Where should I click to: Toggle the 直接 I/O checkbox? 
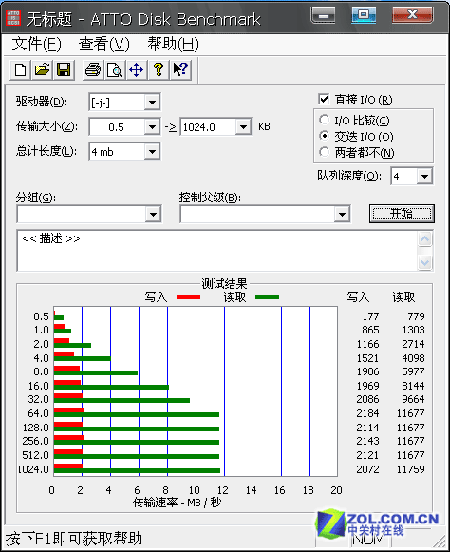[324, 99]
